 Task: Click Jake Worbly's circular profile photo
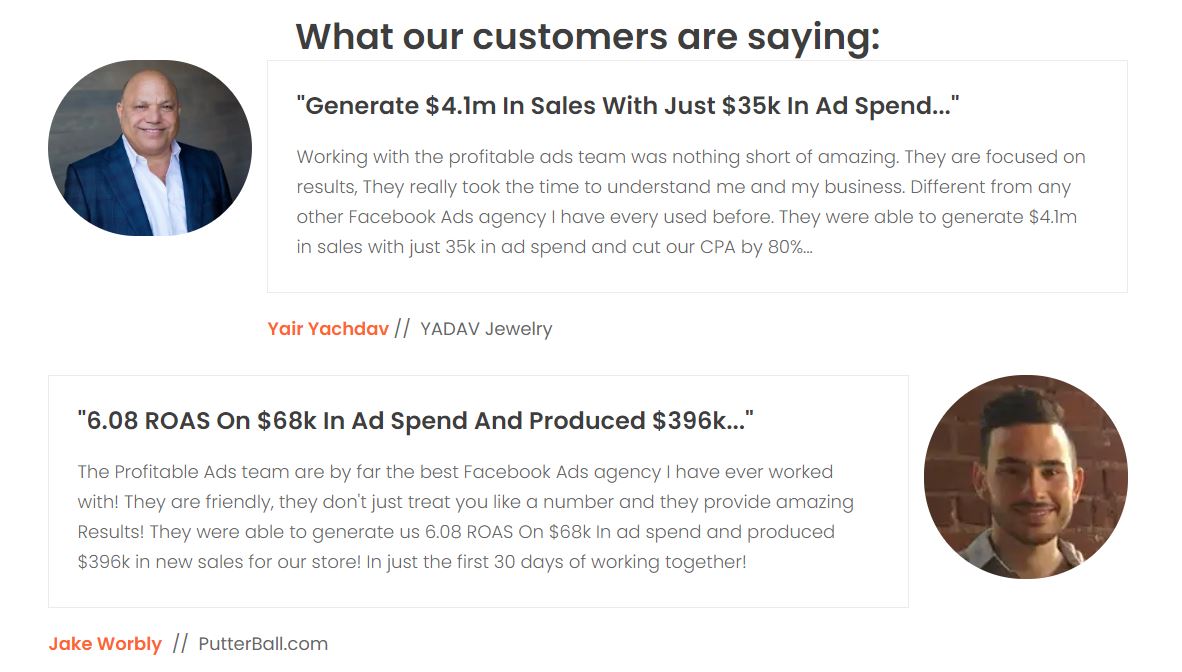pos(1026,477)
